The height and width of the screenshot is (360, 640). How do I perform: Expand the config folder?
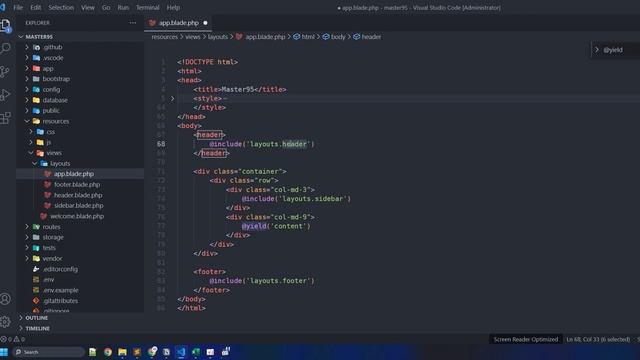coord(27,89)
